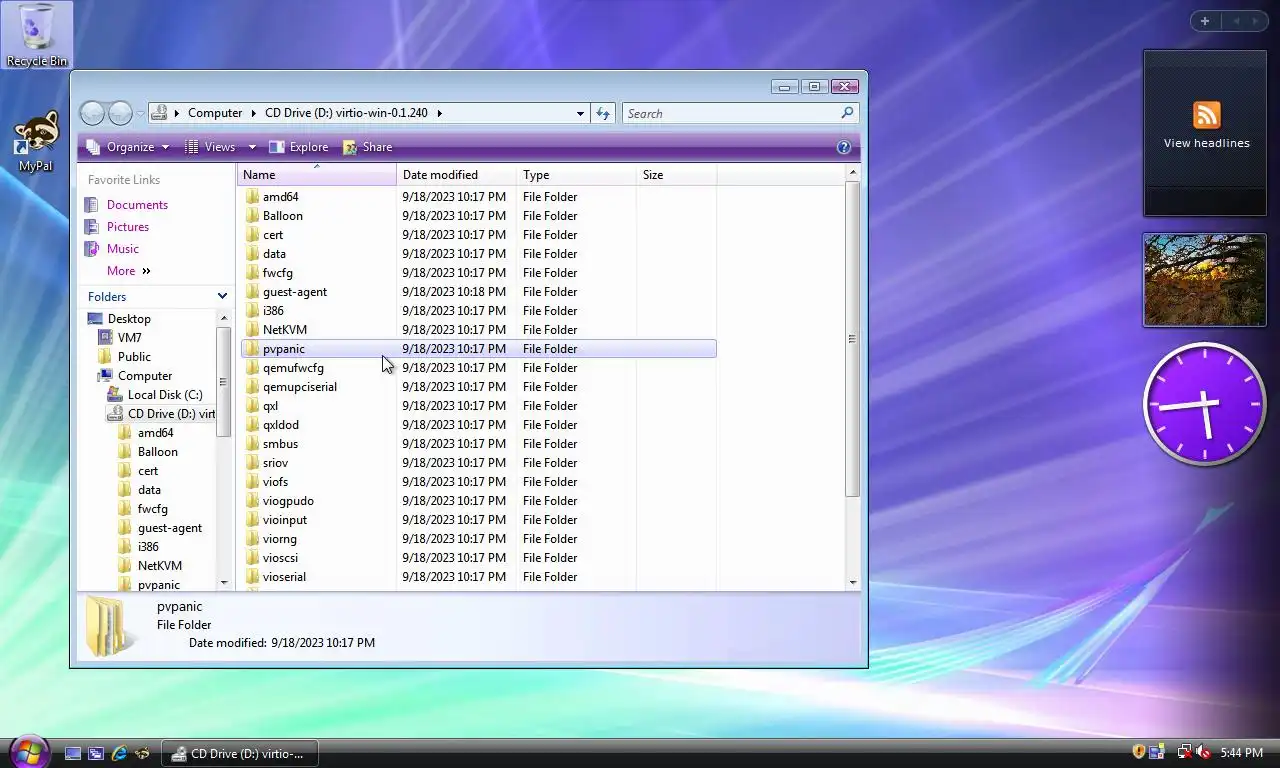This screenshot has height=768, width=1280.
Task: Open the Organize menu
Action: [x=128, y=147]
